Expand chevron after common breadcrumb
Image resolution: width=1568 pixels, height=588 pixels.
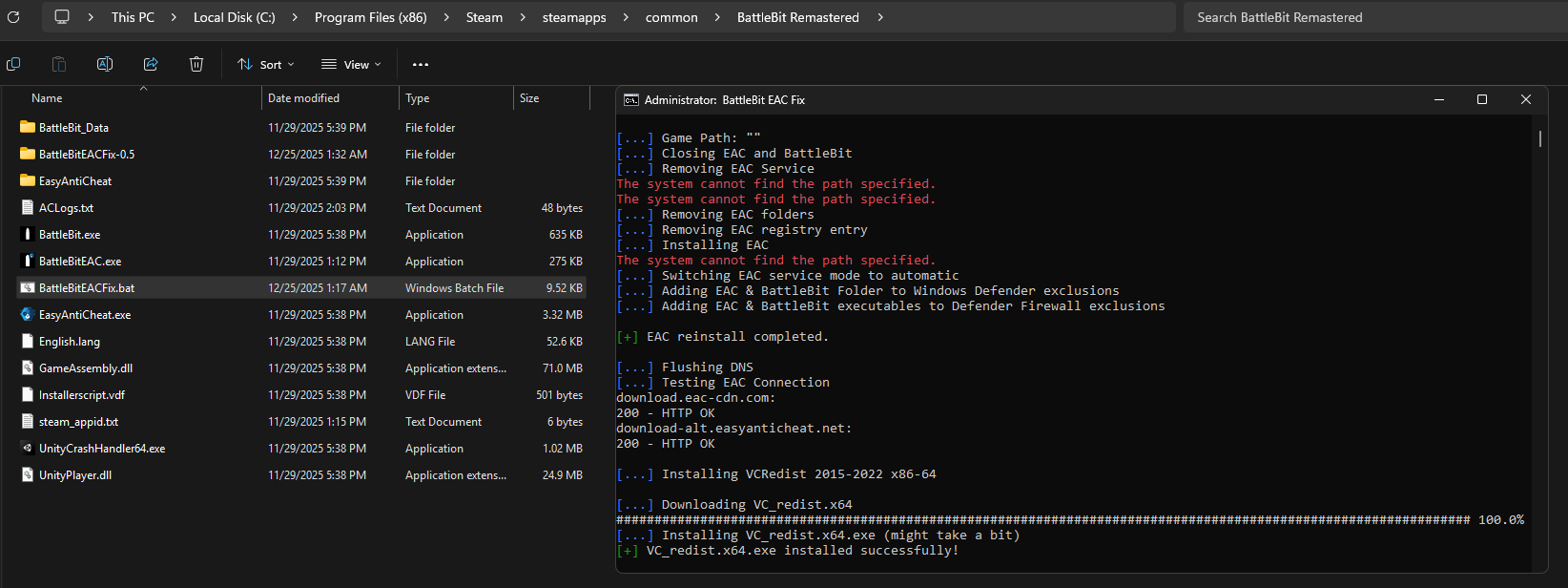[717, 17]
